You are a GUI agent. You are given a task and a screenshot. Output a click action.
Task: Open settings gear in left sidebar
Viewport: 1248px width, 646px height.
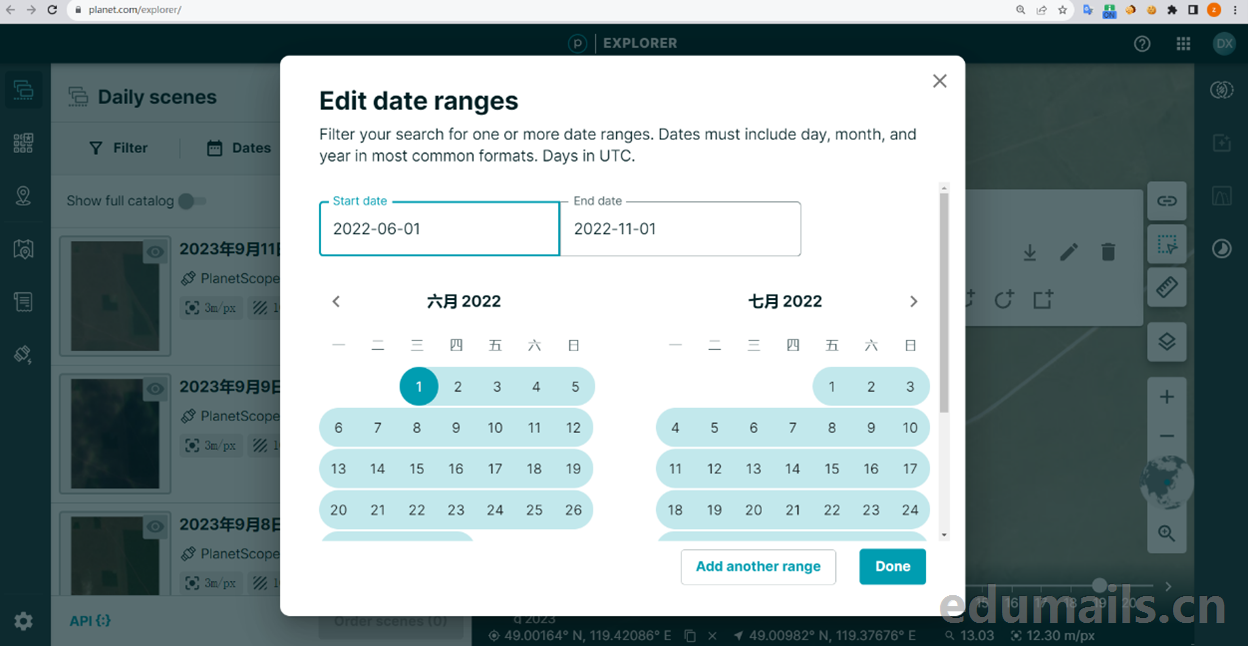coord(24,621)
